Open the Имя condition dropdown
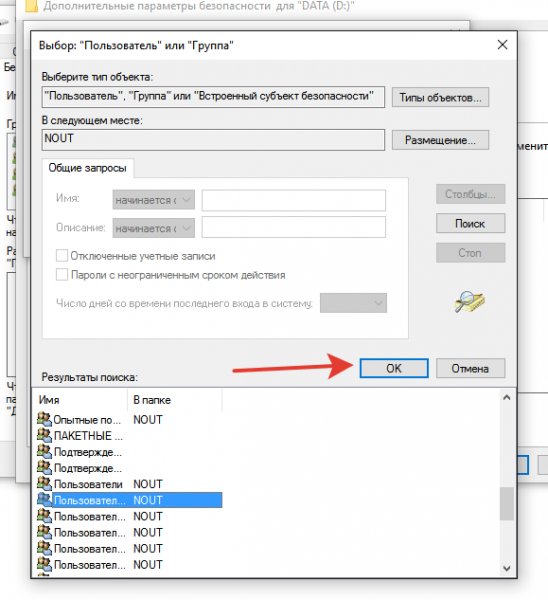This screenshot has height=600, width=548. [153, 200]
